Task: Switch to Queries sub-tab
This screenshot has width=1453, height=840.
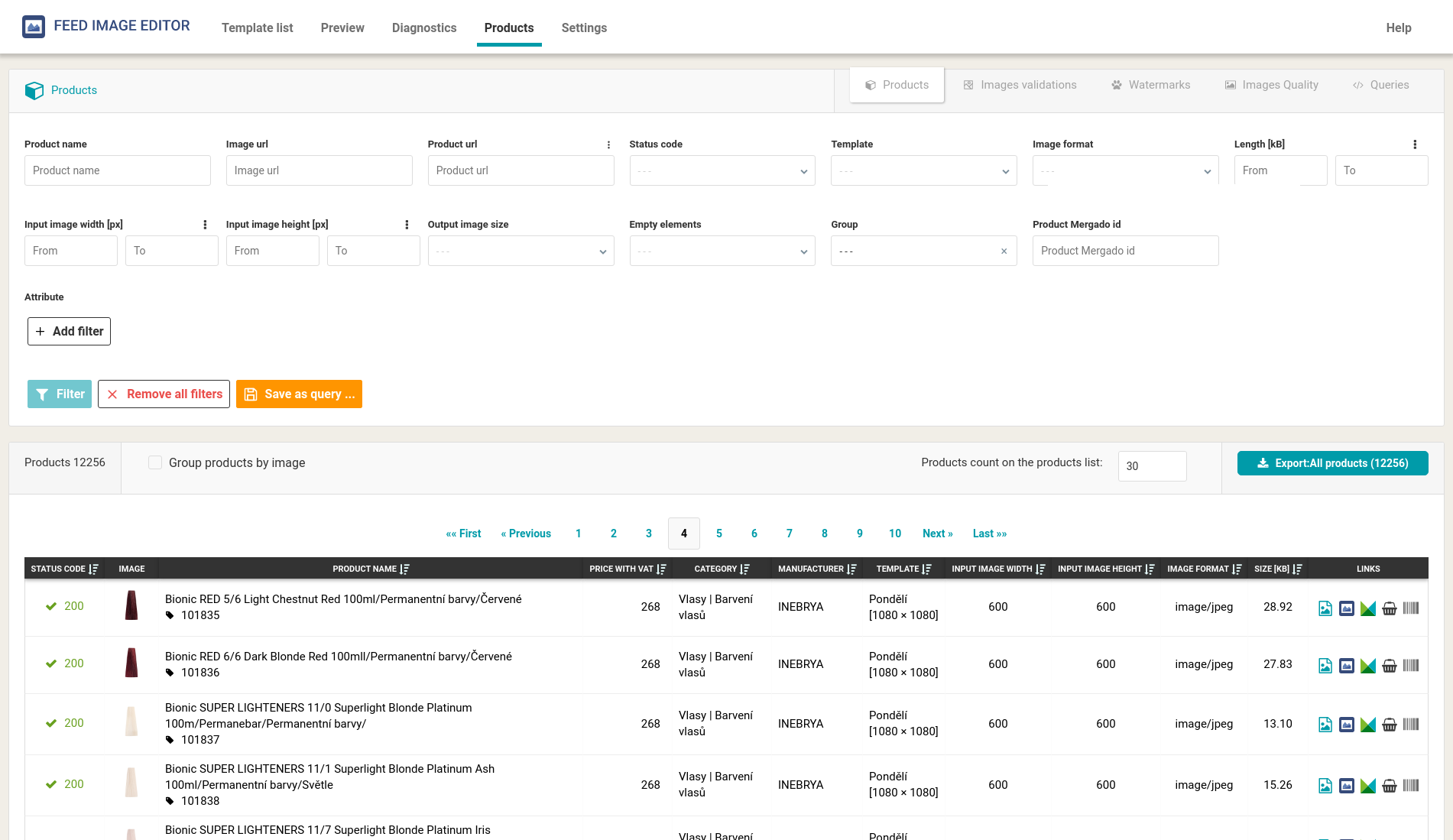Action: pos(1380,85)
